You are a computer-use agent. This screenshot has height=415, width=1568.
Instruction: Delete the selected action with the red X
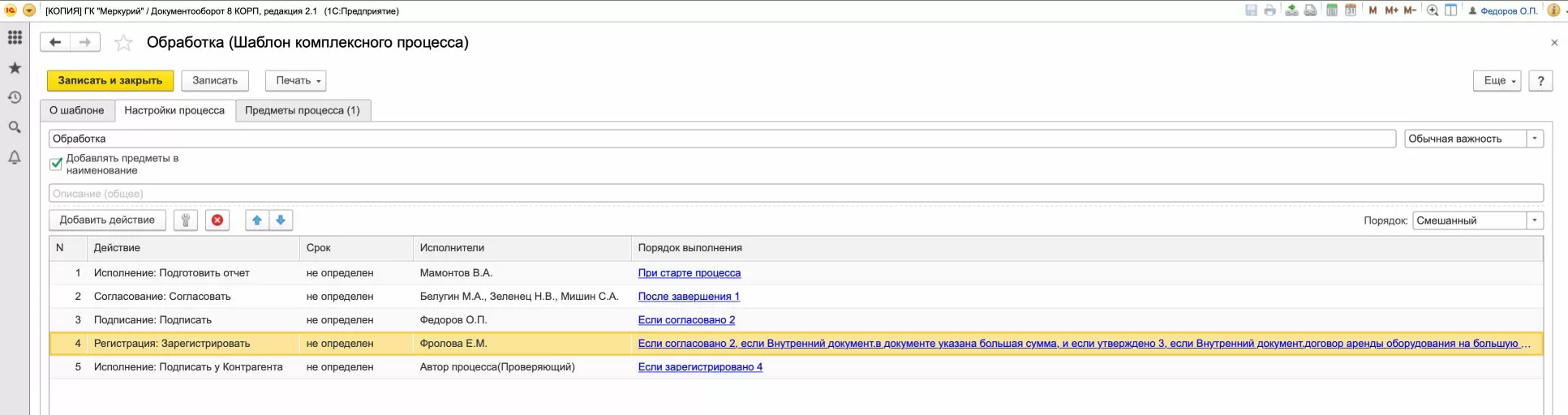(217, 220)
